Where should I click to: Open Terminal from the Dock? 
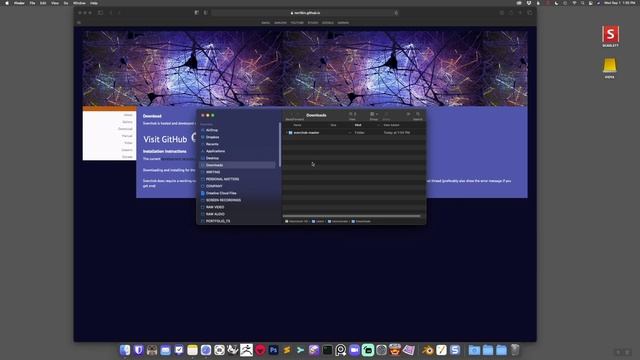pyautogui.click(x=327, y=350)
